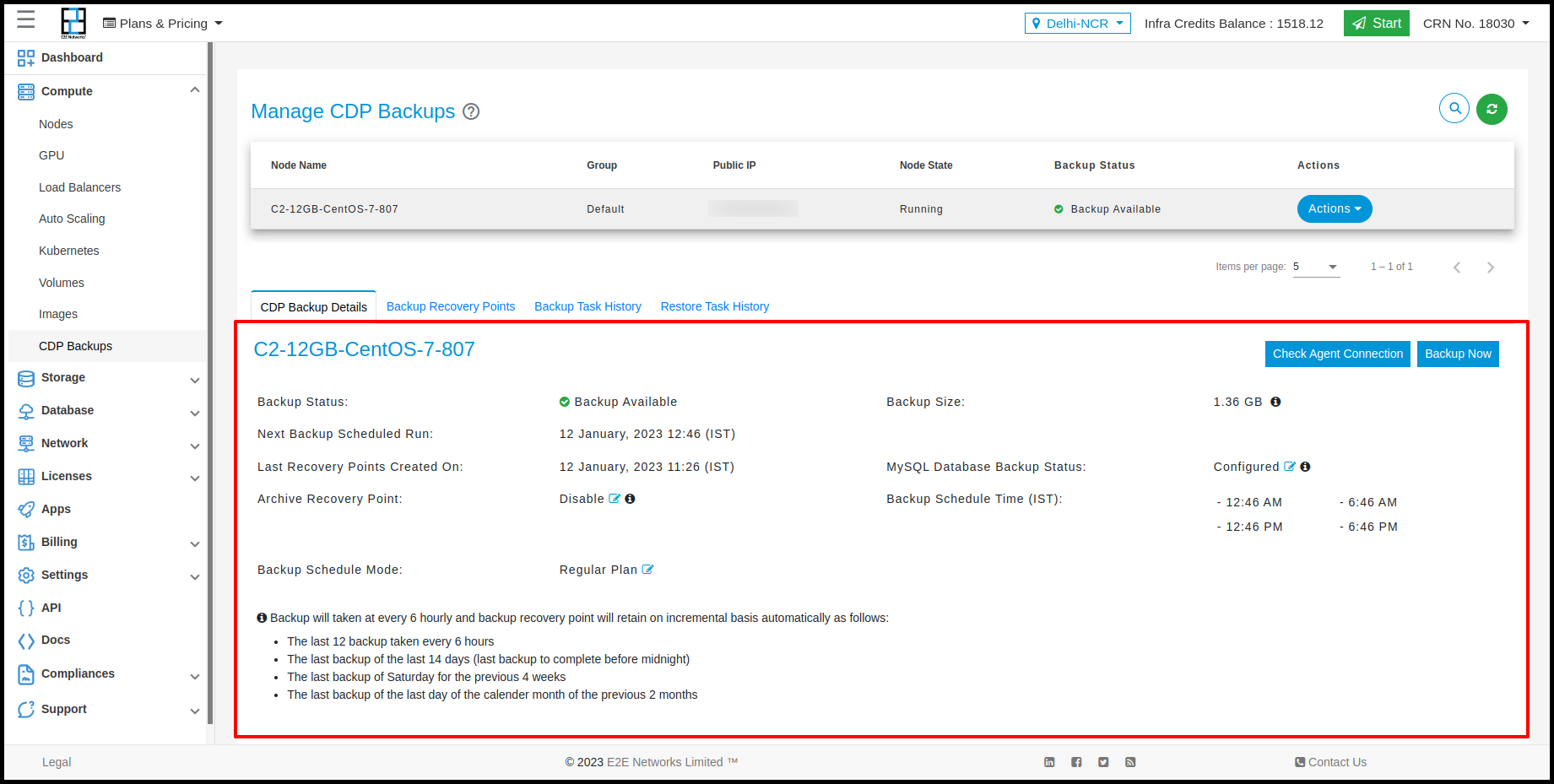
Task: Click info icon next to Backup Size
Action: coord(1275,402)
